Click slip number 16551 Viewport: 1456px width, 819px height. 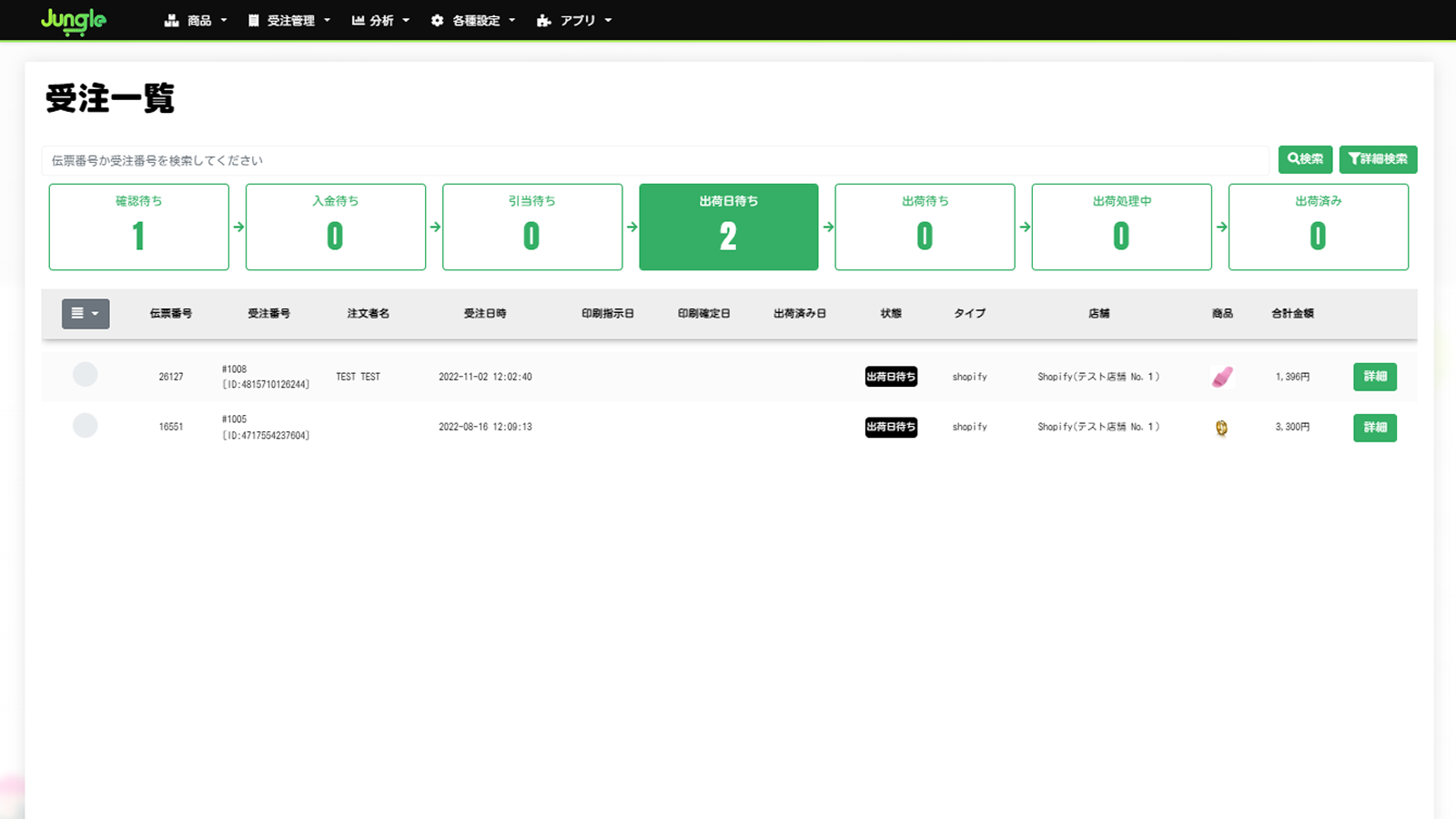171,427
